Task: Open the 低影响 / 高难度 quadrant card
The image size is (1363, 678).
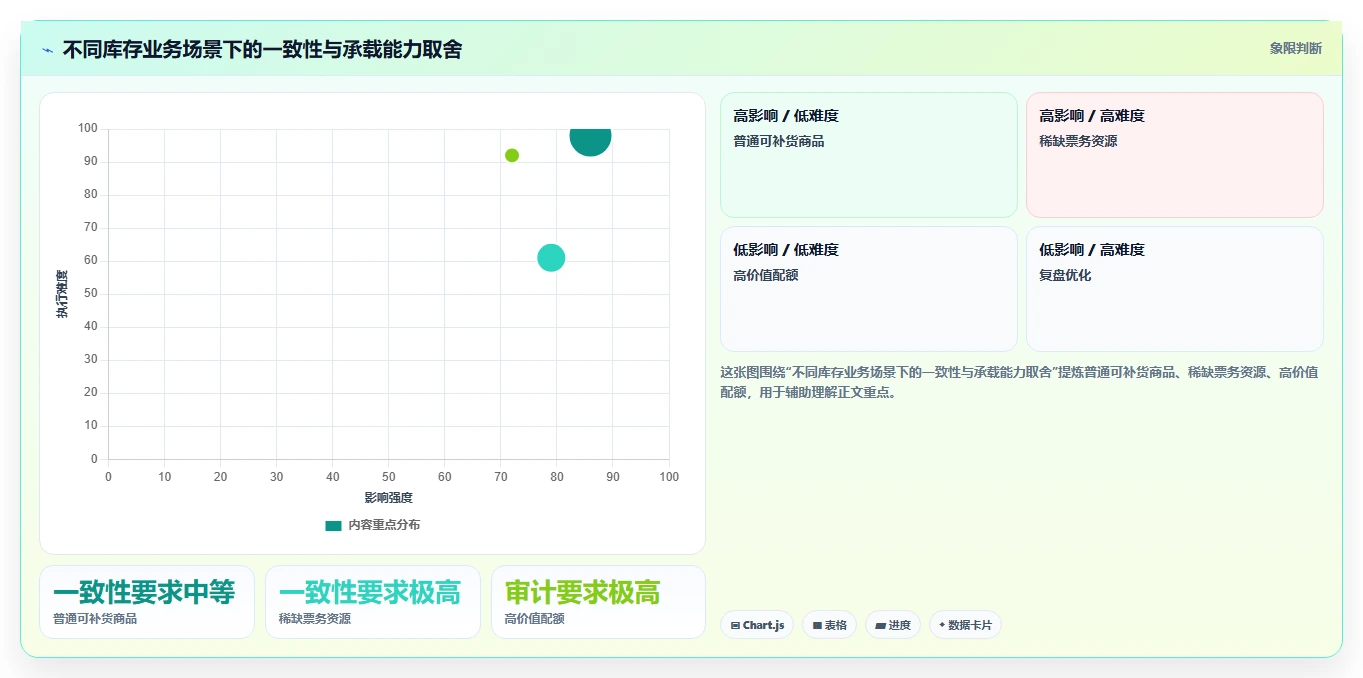Action: coord(1175,289)
